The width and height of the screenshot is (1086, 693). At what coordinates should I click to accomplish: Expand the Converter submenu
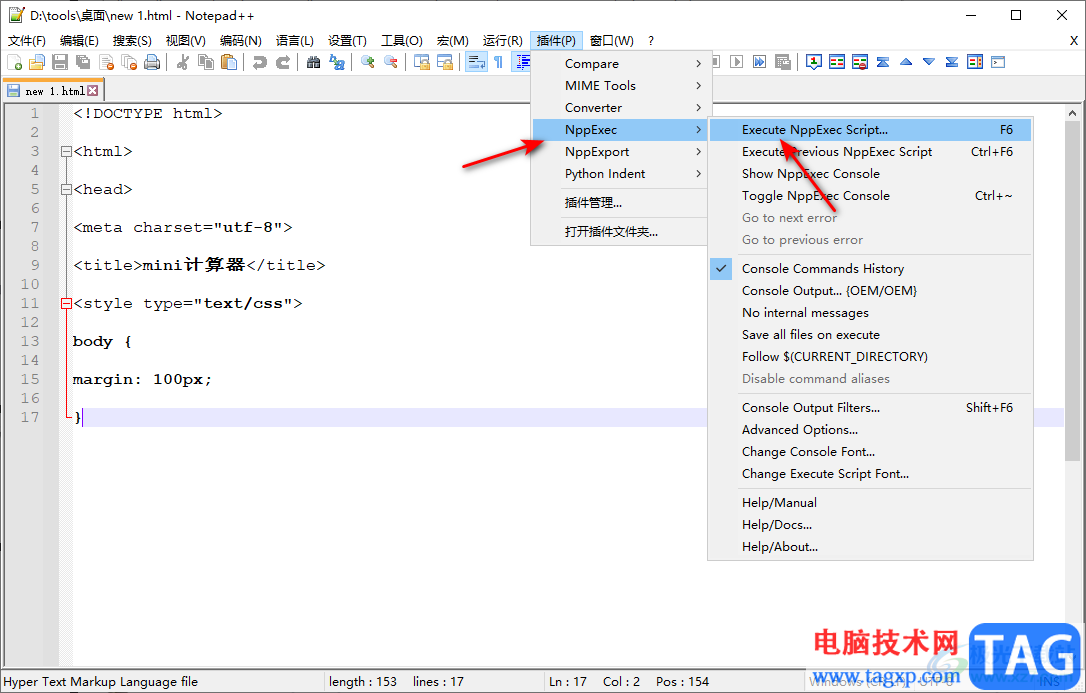[x=620, y=108]
